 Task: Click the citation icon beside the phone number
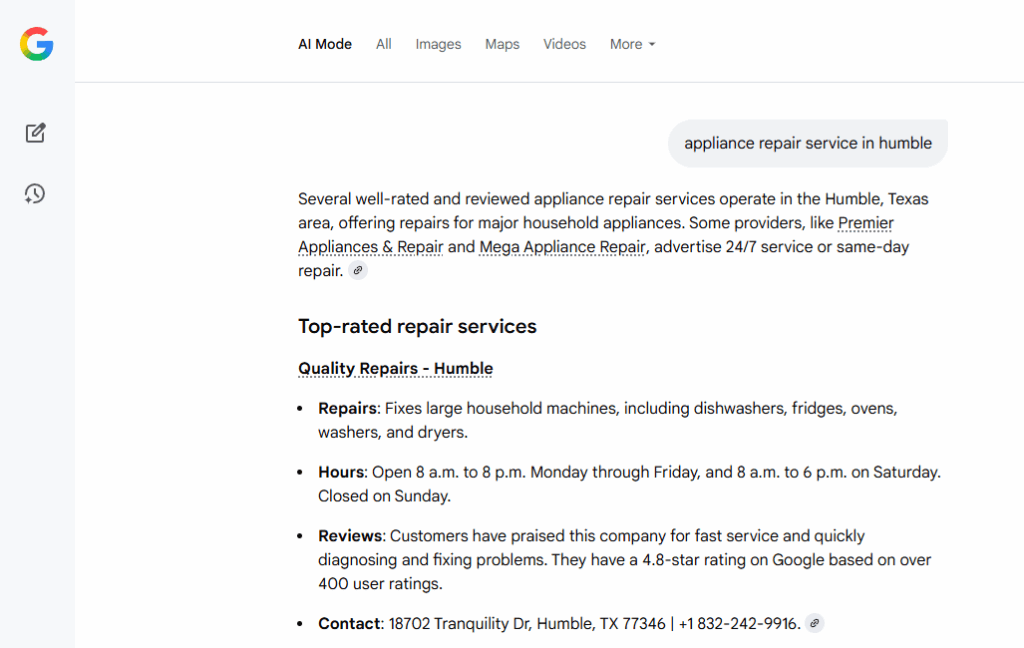[814, 622]
